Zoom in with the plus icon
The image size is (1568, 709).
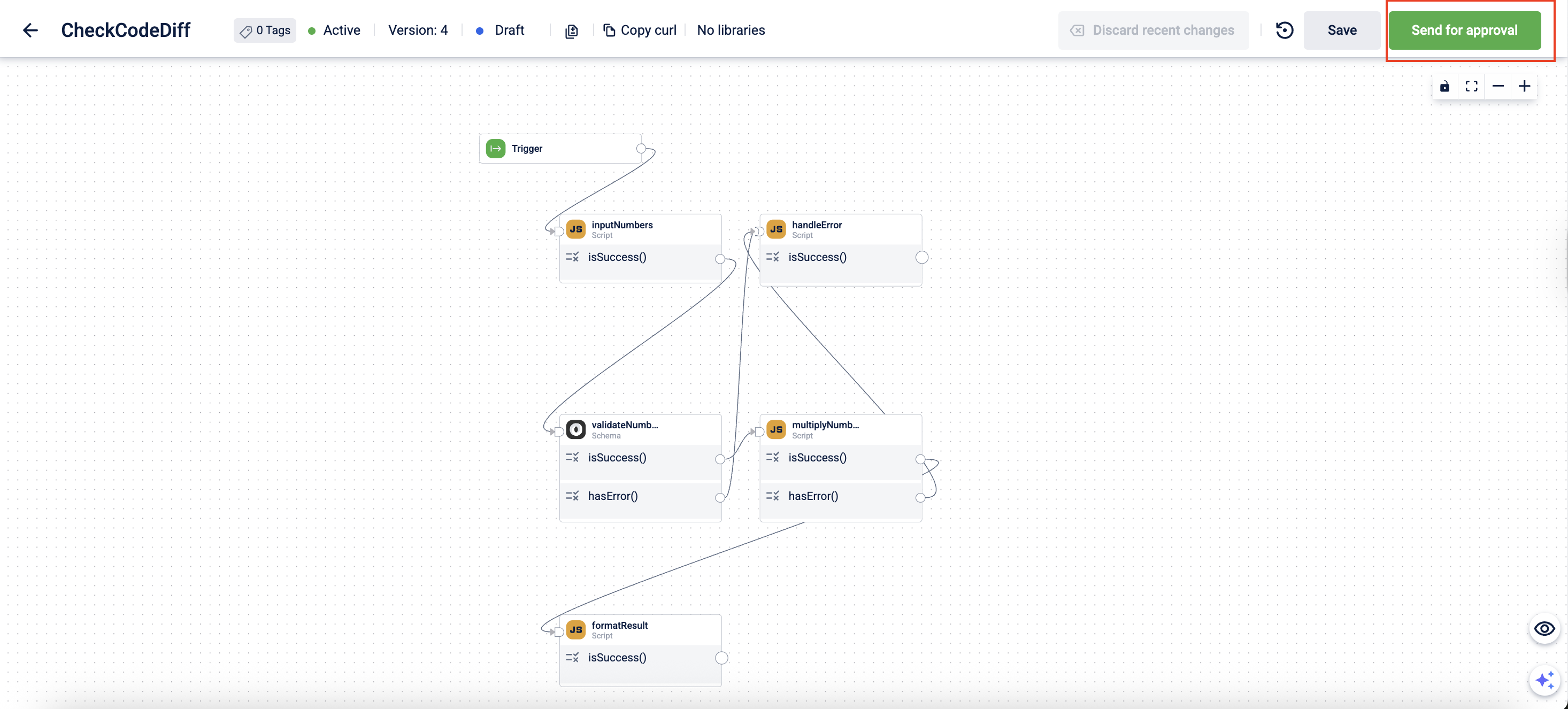click(1524, 87)
